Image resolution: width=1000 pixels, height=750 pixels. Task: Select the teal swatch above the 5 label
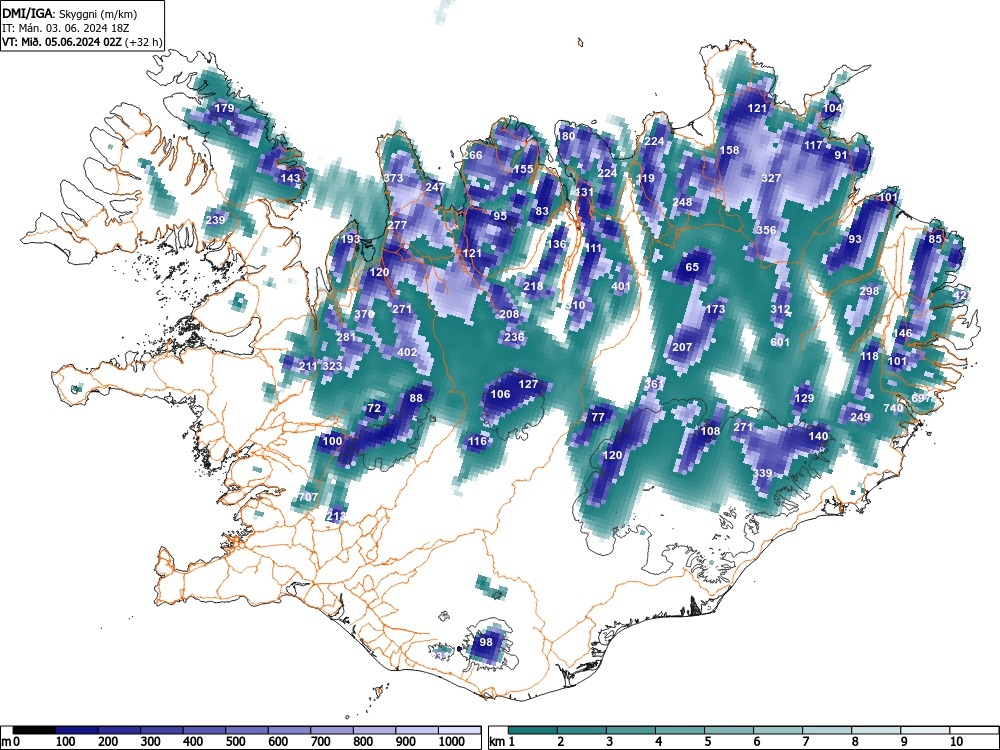pos(728,730)
